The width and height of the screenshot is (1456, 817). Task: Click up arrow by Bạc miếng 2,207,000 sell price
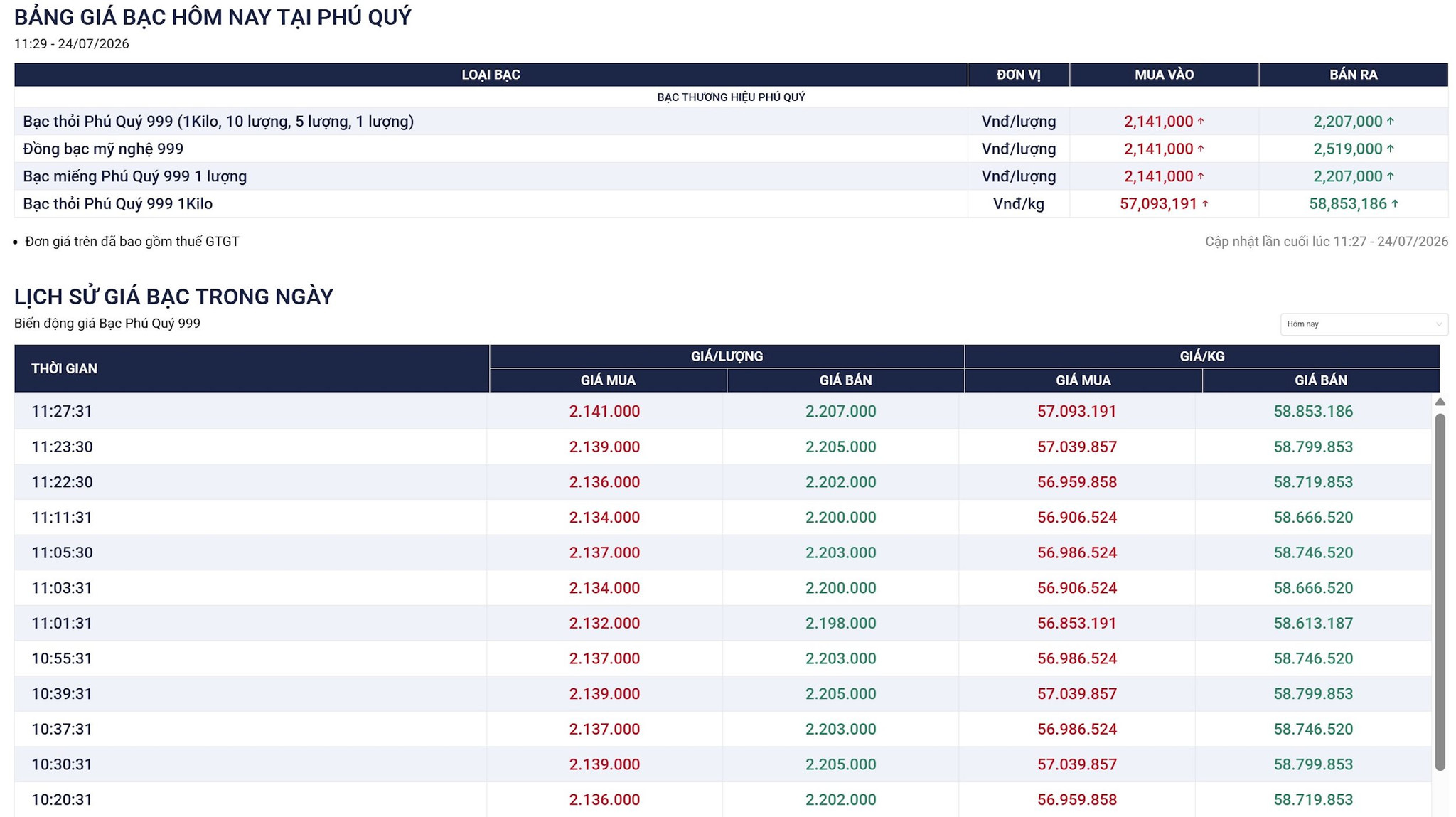coord(1390,176)
